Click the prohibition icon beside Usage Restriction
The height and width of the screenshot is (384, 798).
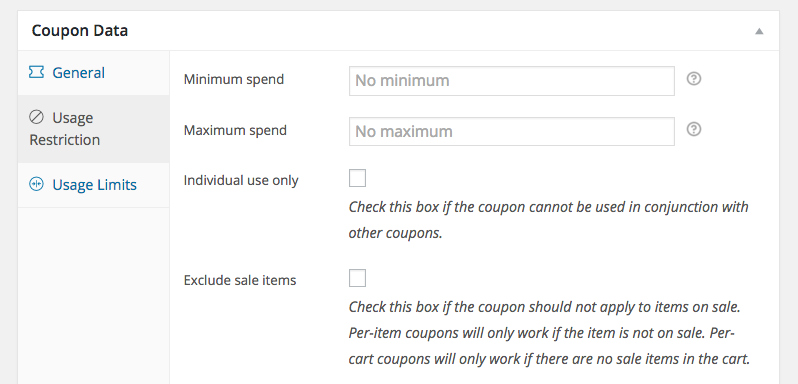click(36, 117)
